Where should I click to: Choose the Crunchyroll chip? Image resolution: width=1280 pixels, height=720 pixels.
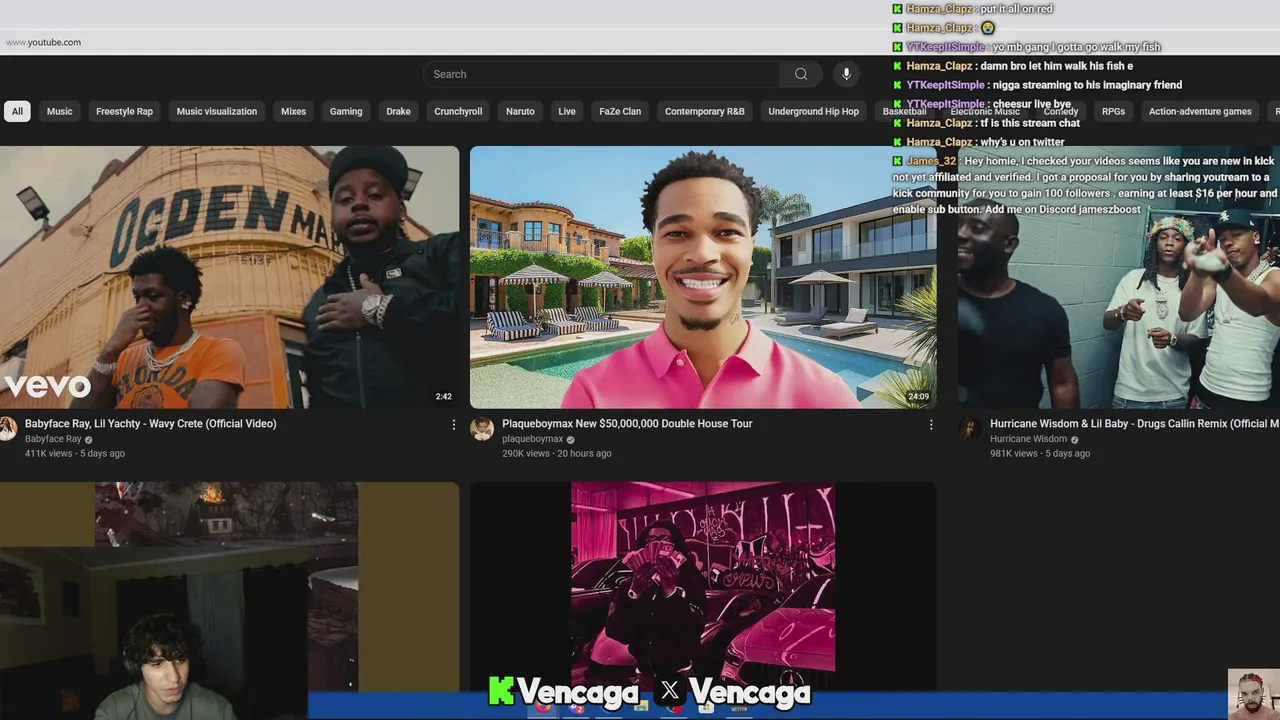point(458,112)
